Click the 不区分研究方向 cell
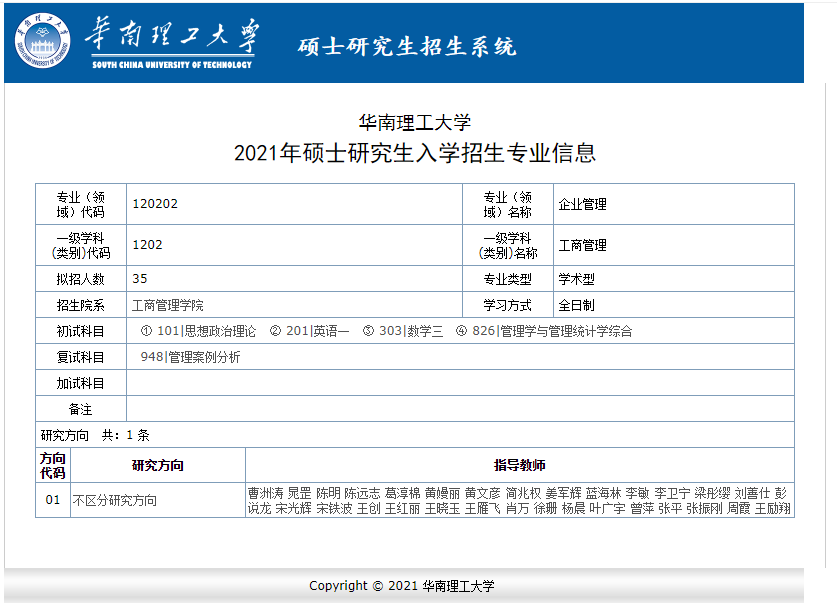The image size is (837, 609). 158,500
